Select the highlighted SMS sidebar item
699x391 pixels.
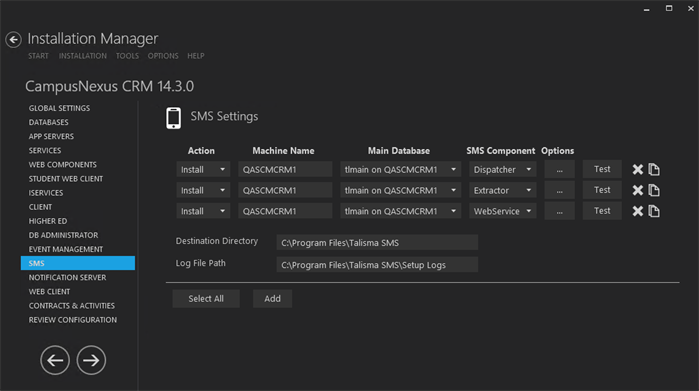(78, 263)
